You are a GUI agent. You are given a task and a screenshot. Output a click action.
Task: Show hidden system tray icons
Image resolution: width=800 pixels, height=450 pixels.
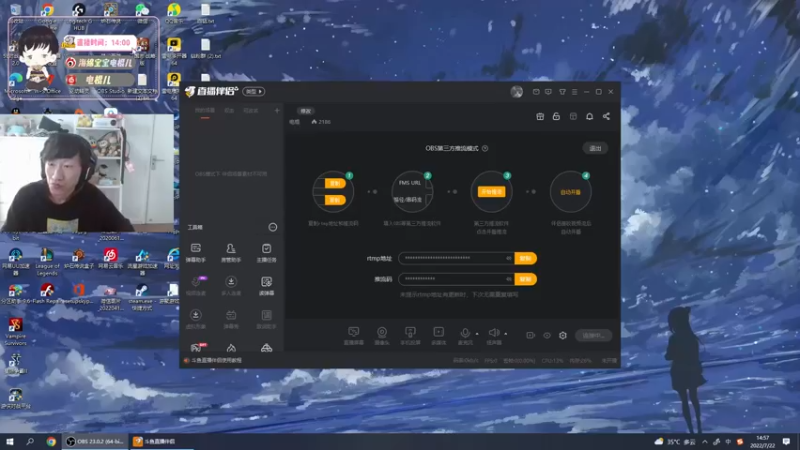click(705, 442)
